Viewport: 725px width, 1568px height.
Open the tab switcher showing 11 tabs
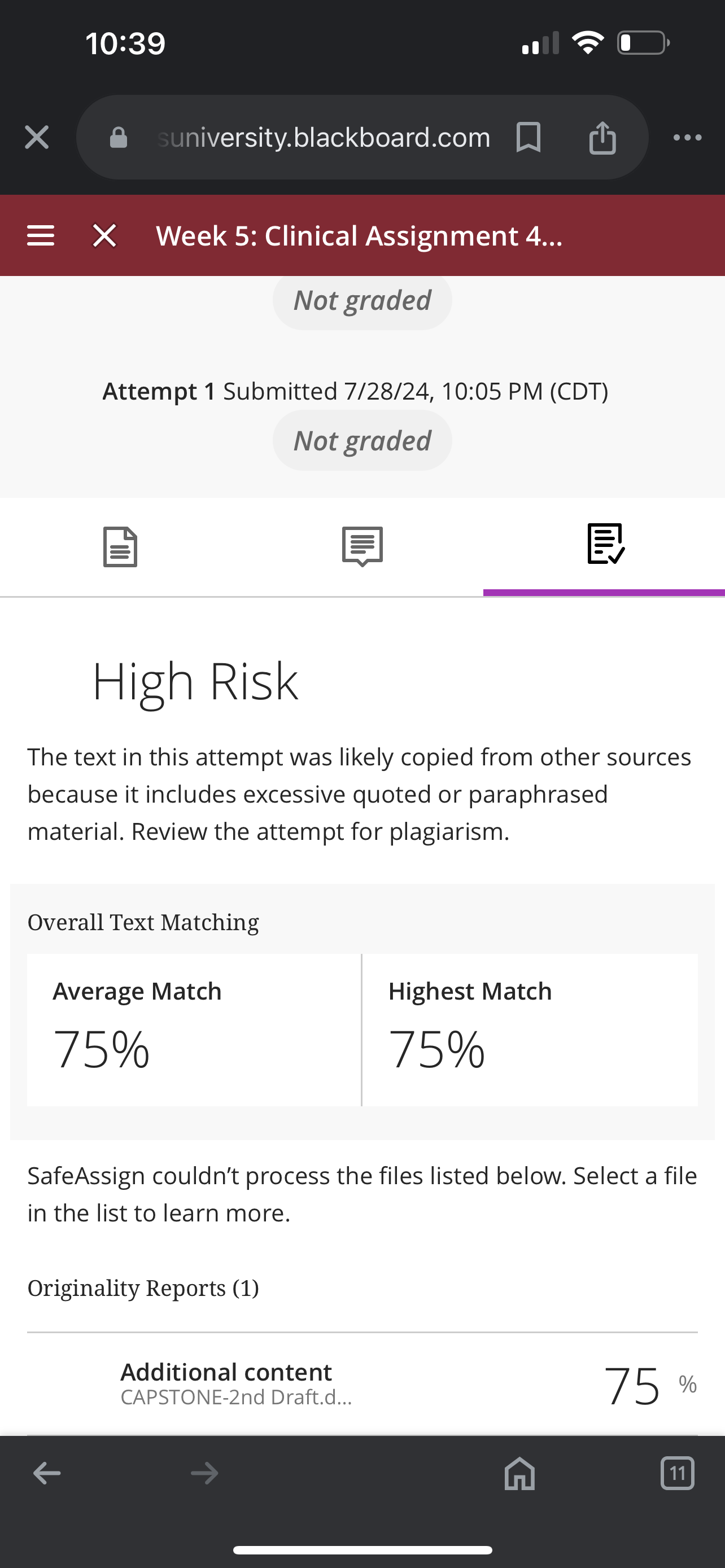point(677,1474)
